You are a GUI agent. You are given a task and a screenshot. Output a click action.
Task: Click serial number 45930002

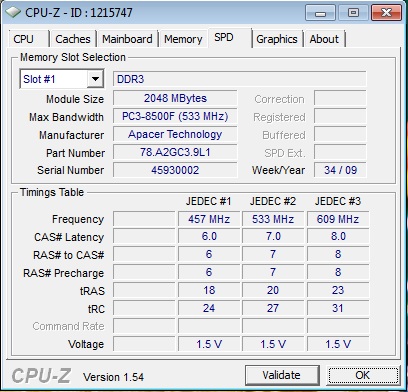175,170
